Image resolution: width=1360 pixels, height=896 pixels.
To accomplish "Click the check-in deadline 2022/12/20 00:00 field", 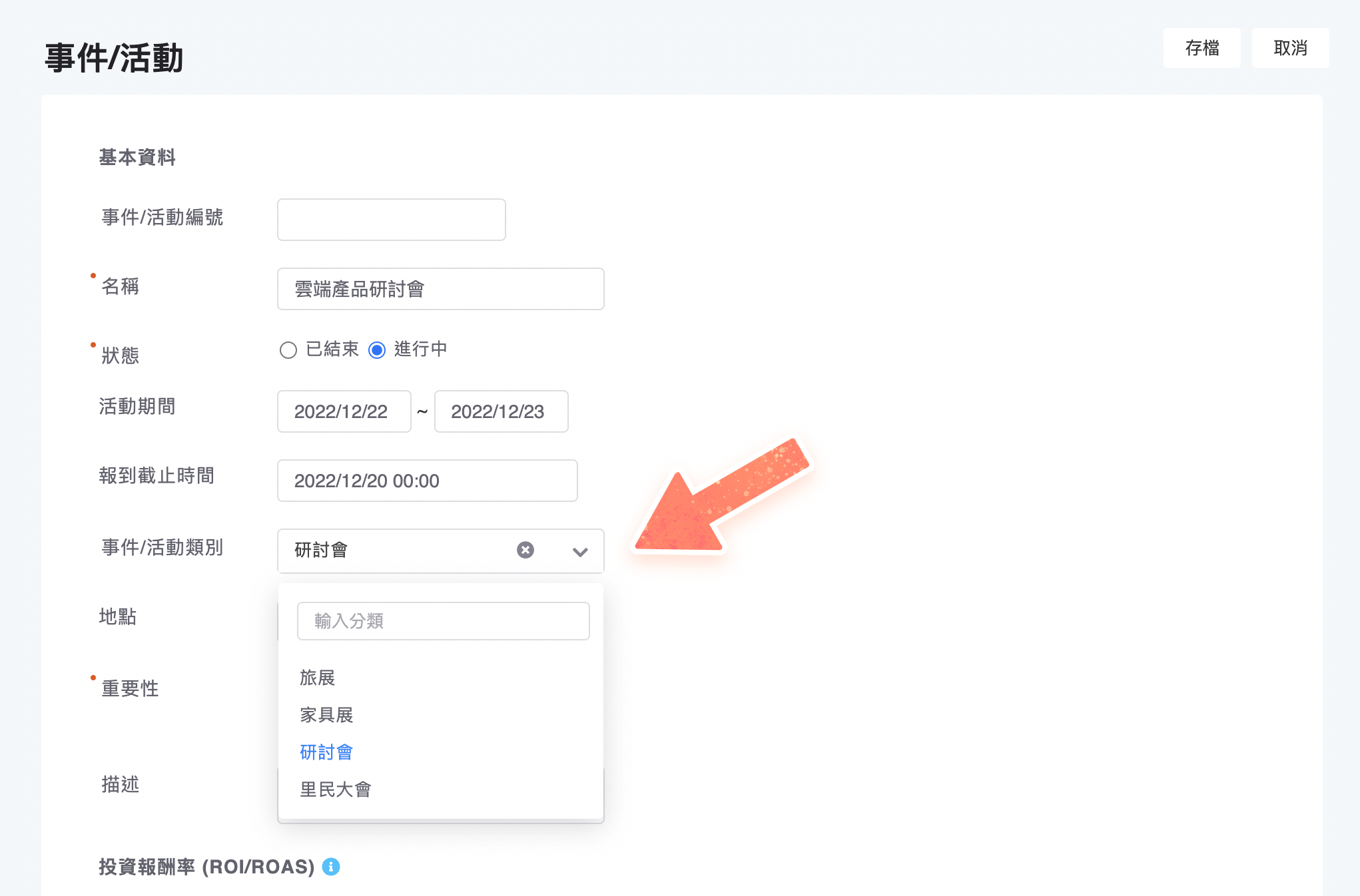I will coord(427,480).
